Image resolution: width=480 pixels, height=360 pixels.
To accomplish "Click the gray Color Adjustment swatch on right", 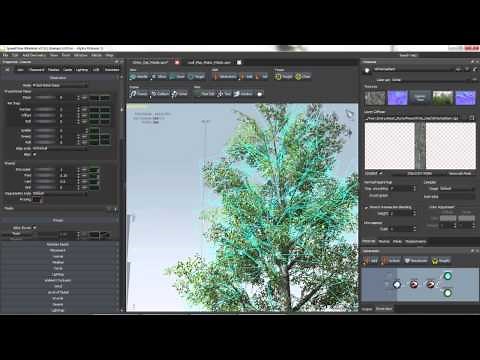I will [x=466, y=219].
